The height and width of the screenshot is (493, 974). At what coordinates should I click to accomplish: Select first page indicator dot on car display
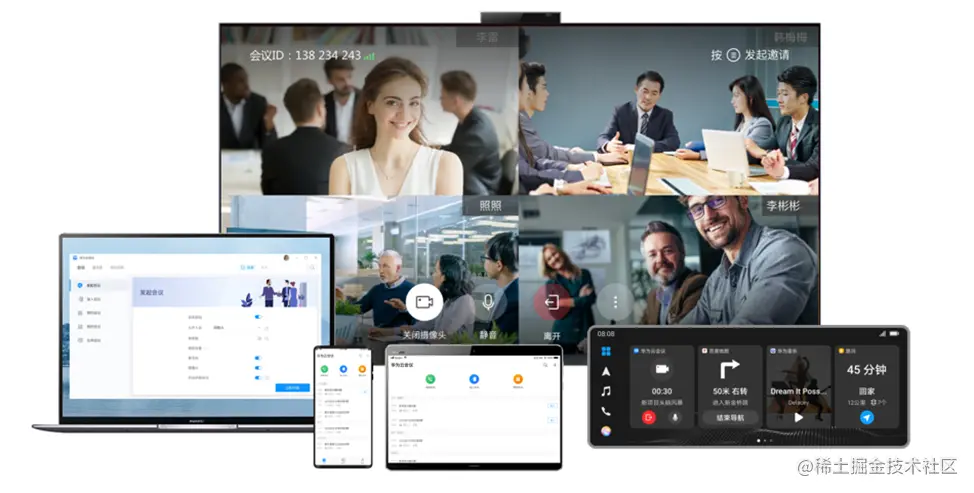[x=758, y=440]
